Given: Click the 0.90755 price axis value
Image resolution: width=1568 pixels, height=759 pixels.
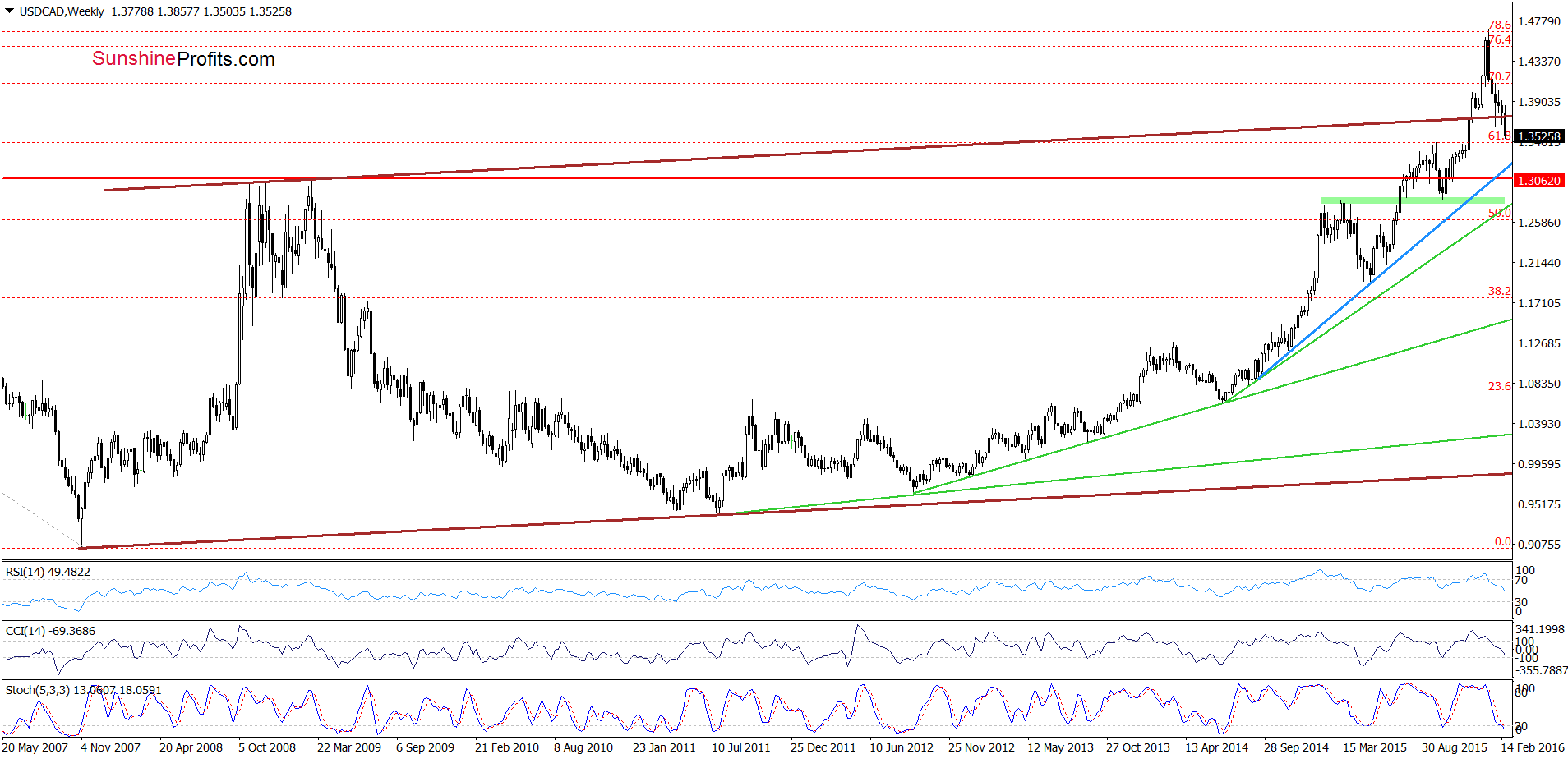Looking at the screenshot, I should click(x=1539, y=545).
